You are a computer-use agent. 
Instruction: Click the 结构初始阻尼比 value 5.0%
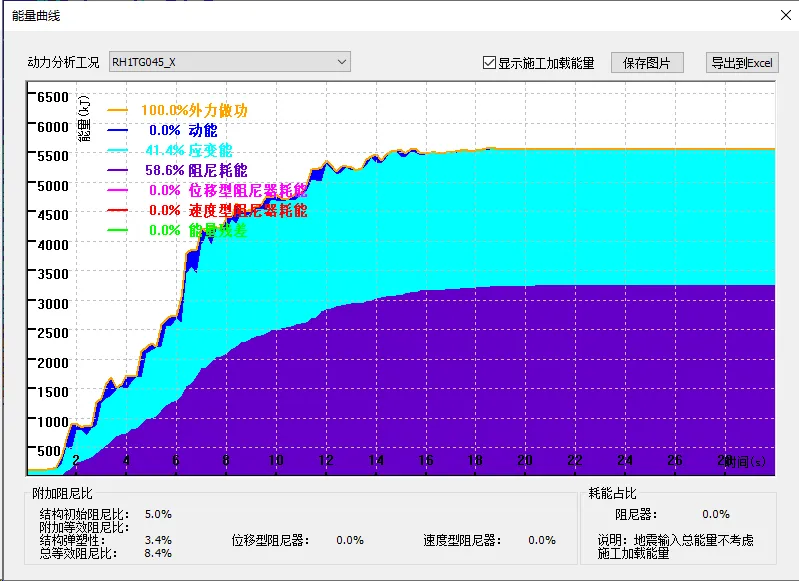(158, 514)
